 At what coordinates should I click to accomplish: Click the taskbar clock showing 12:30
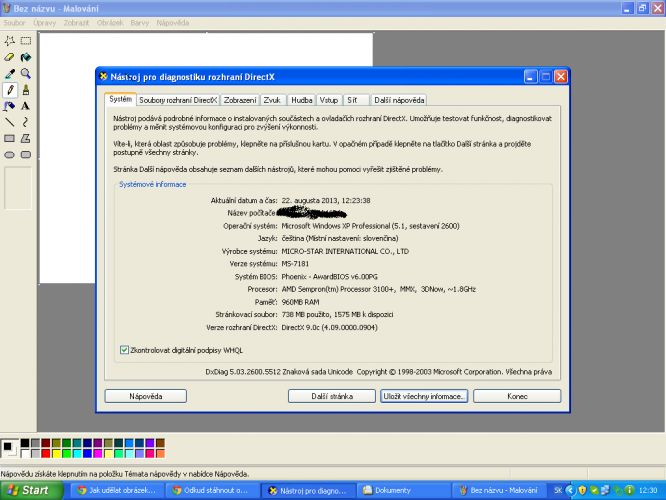click(x=648, y=490)
